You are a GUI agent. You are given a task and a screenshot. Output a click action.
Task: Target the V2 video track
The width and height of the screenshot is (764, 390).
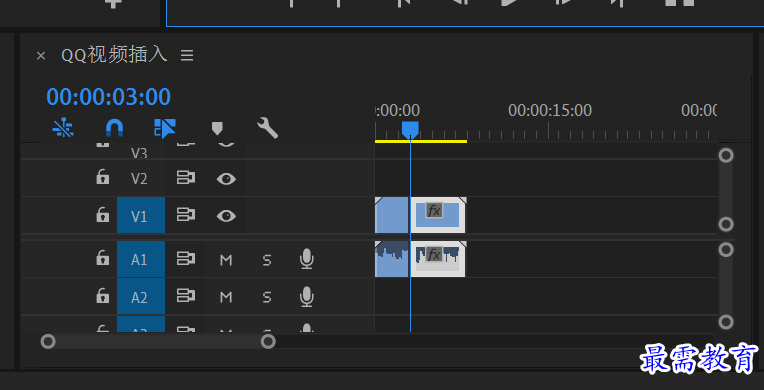pyautogui.click(x=139, y=179)
